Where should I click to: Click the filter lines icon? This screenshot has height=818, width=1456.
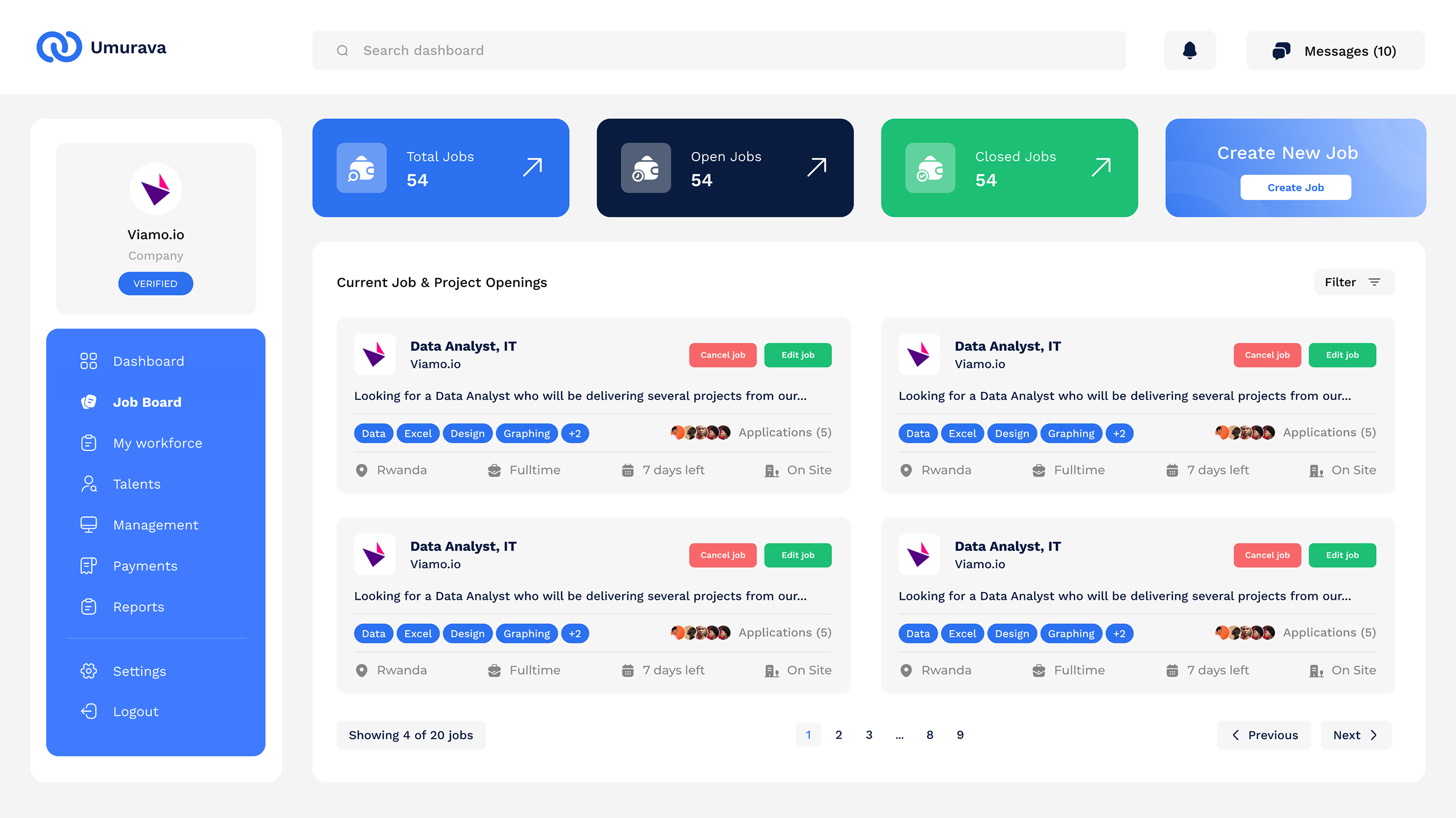[1374, 282]
